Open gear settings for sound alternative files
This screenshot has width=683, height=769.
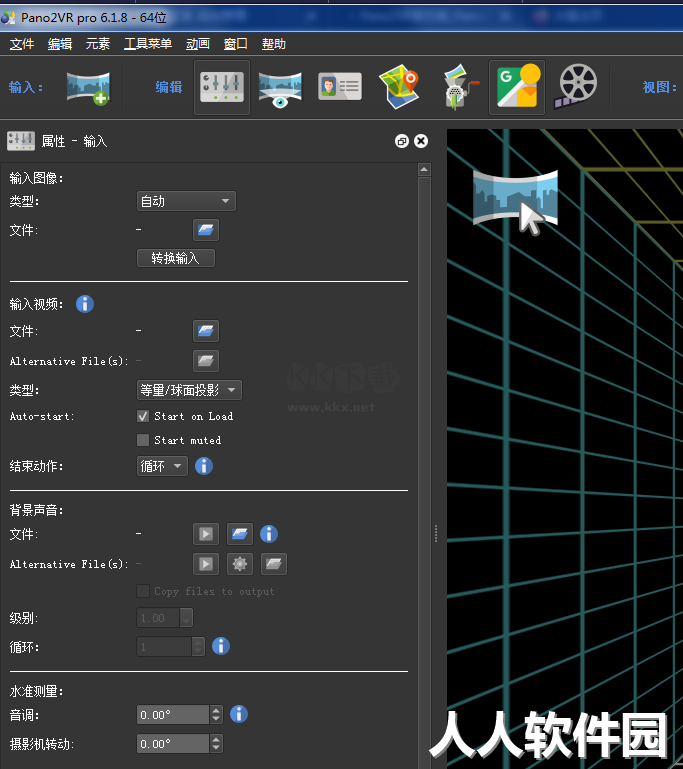[x=240, y=564]
